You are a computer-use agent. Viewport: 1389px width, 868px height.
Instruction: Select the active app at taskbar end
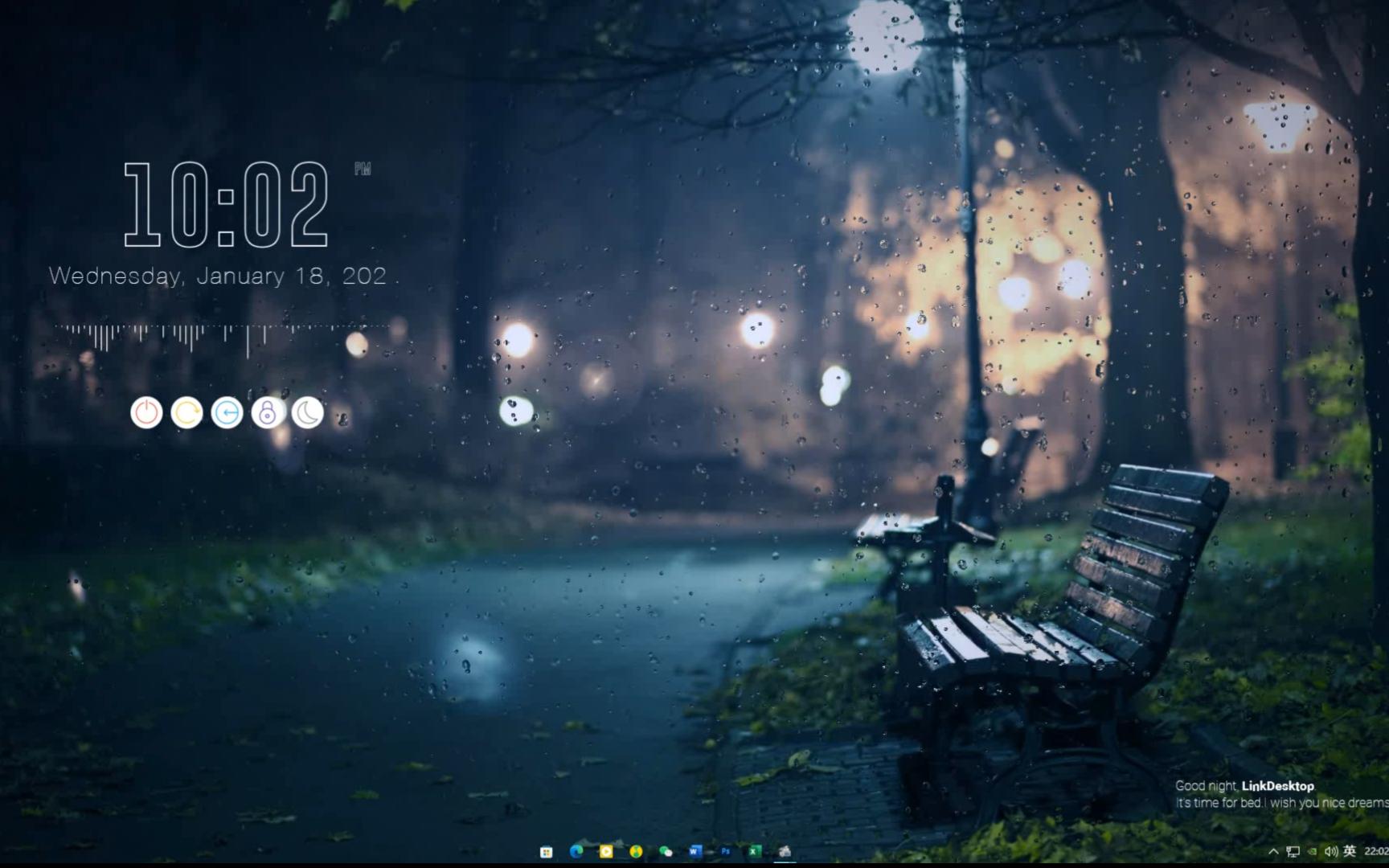[785, 852]
